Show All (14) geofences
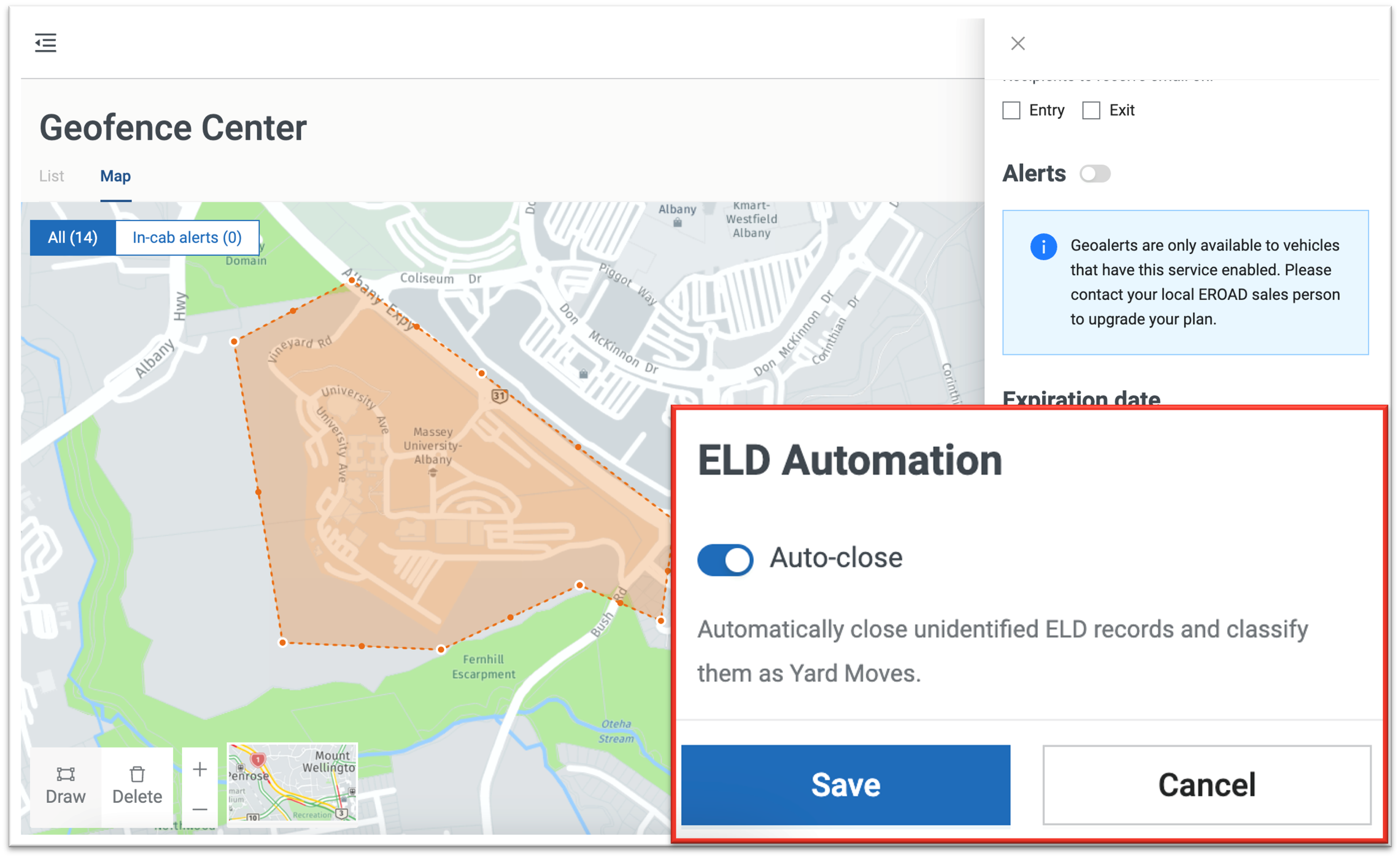Image resolution: width=1400 pixels, height=858 pixels. 73,237
